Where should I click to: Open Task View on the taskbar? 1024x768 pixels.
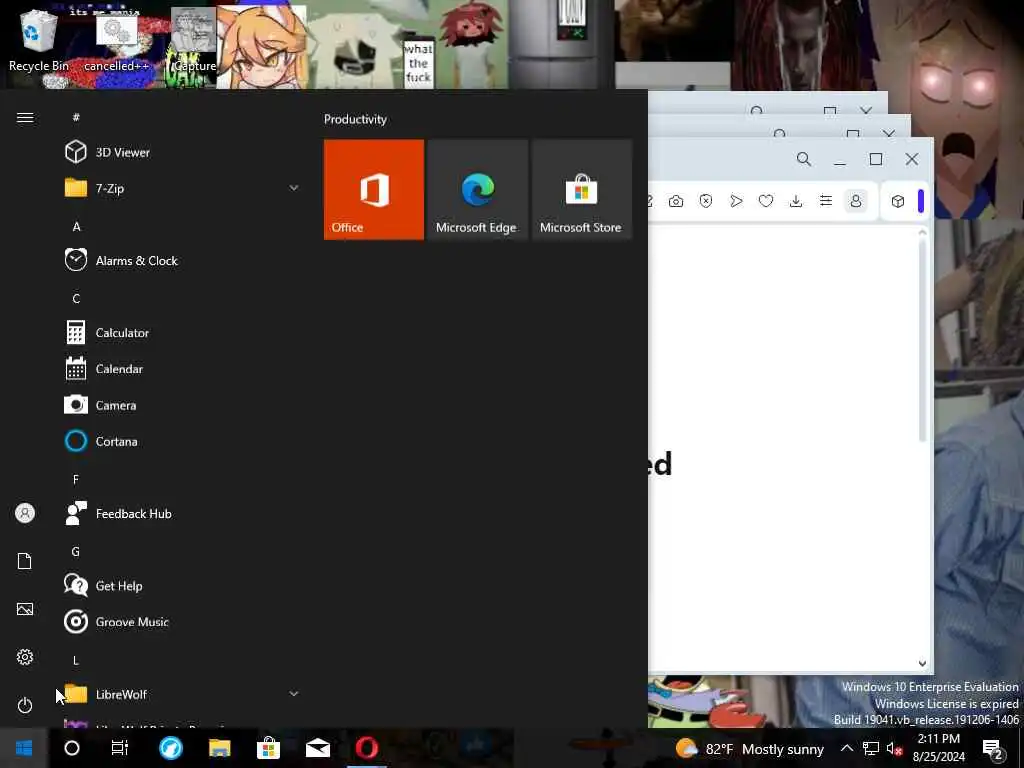[x=120, y=748]
